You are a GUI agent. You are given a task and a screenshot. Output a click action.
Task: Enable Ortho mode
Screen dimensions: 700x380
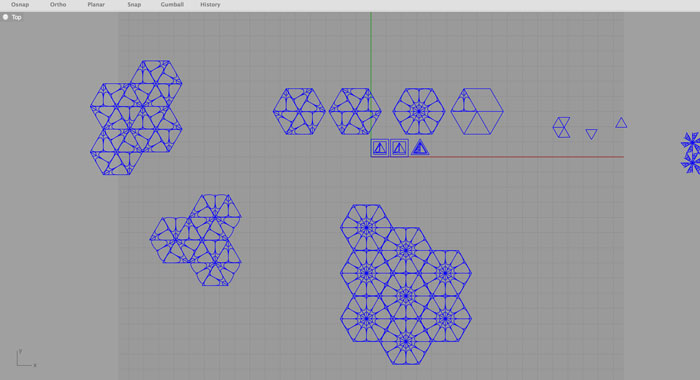pos(58,4)
